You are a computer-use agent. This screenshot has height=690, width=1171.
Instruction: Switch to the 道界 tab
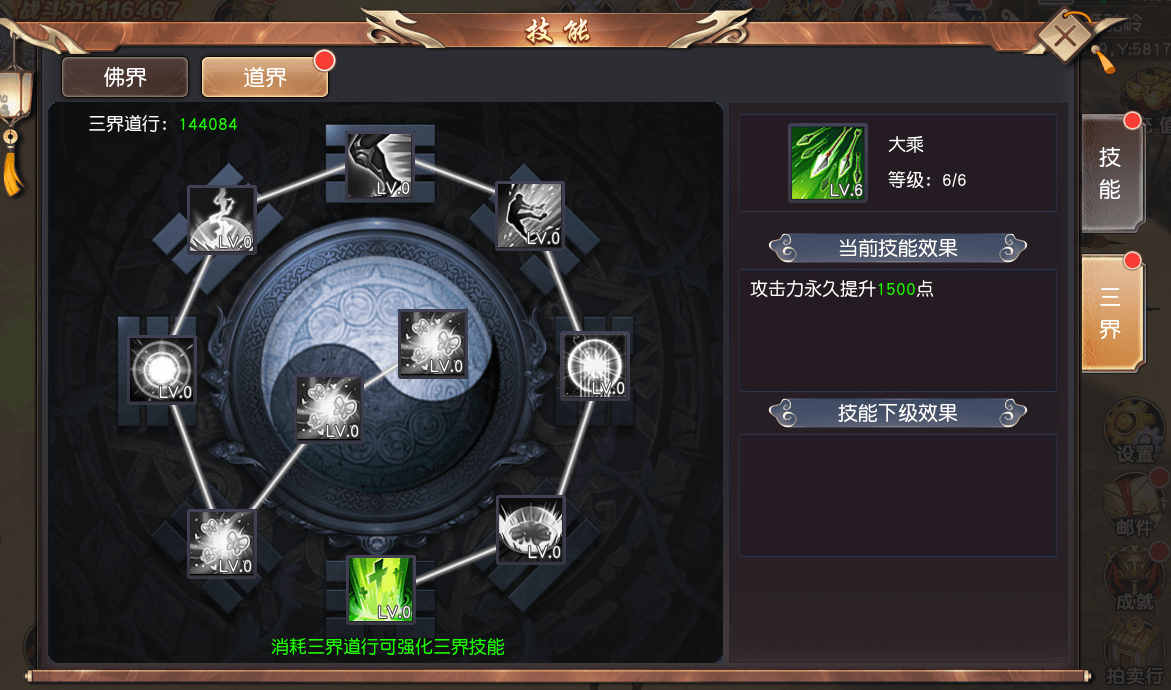coord(265,77)
